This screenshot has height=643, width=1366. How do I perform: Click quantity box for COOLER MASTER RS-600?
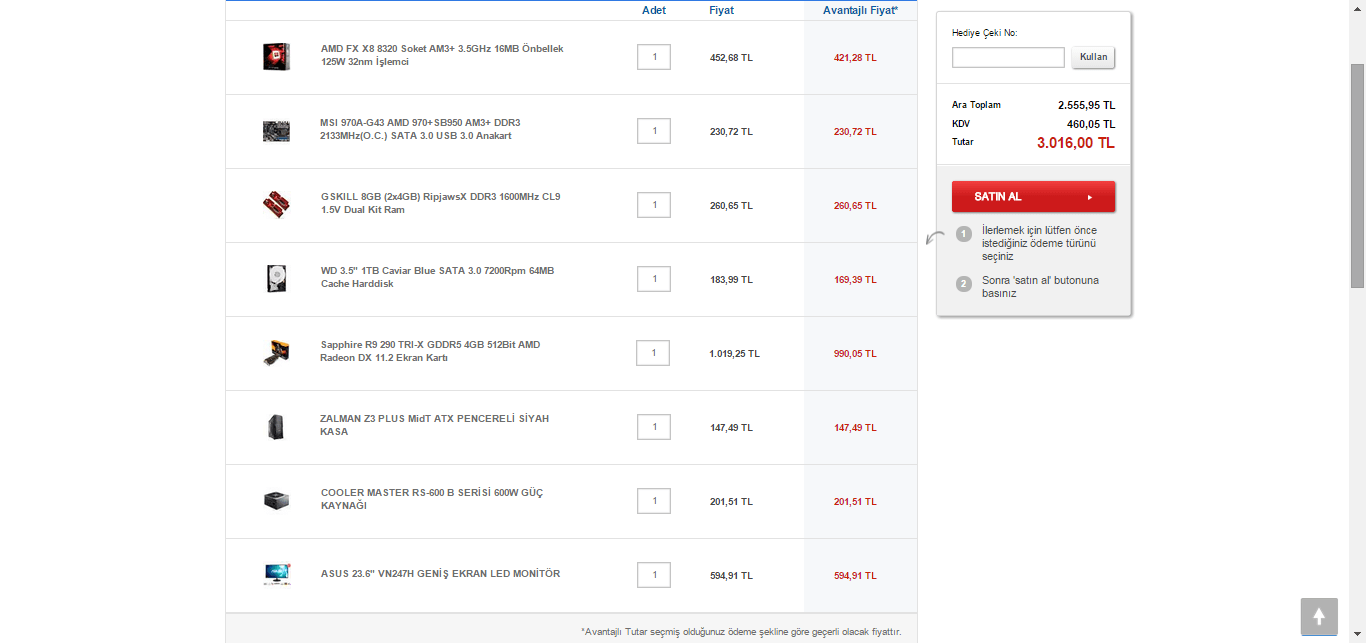click(x=654, y=501)
